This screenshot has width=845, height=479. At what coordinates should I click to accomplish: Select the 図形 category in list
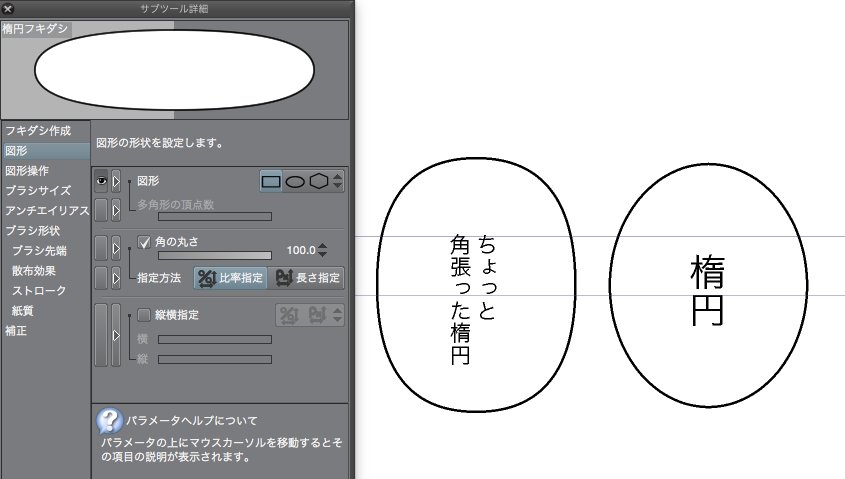[45, 151]
